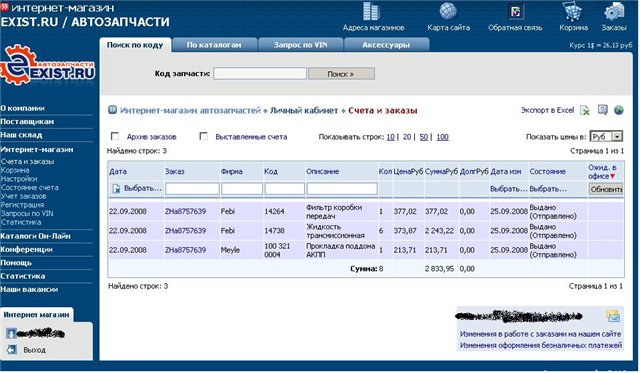Screen dimensions: 640x373
Task: Click the Обновить button
Action: tap(606, 189)
